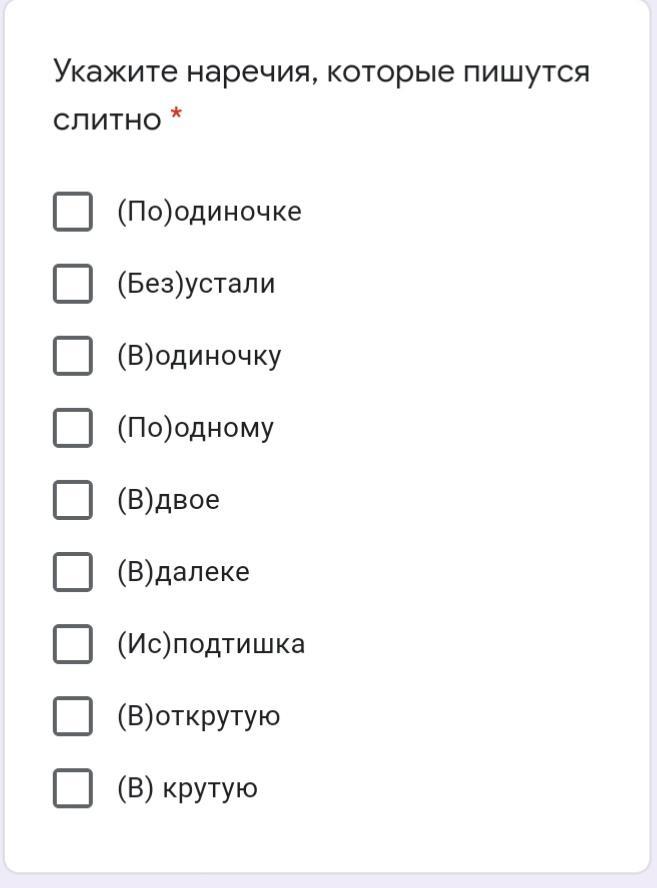This screenshot has height=888, width=657.
Task: Click the (Без)устали answer label text
Action: pyautogui.click(x=196, y=284)
